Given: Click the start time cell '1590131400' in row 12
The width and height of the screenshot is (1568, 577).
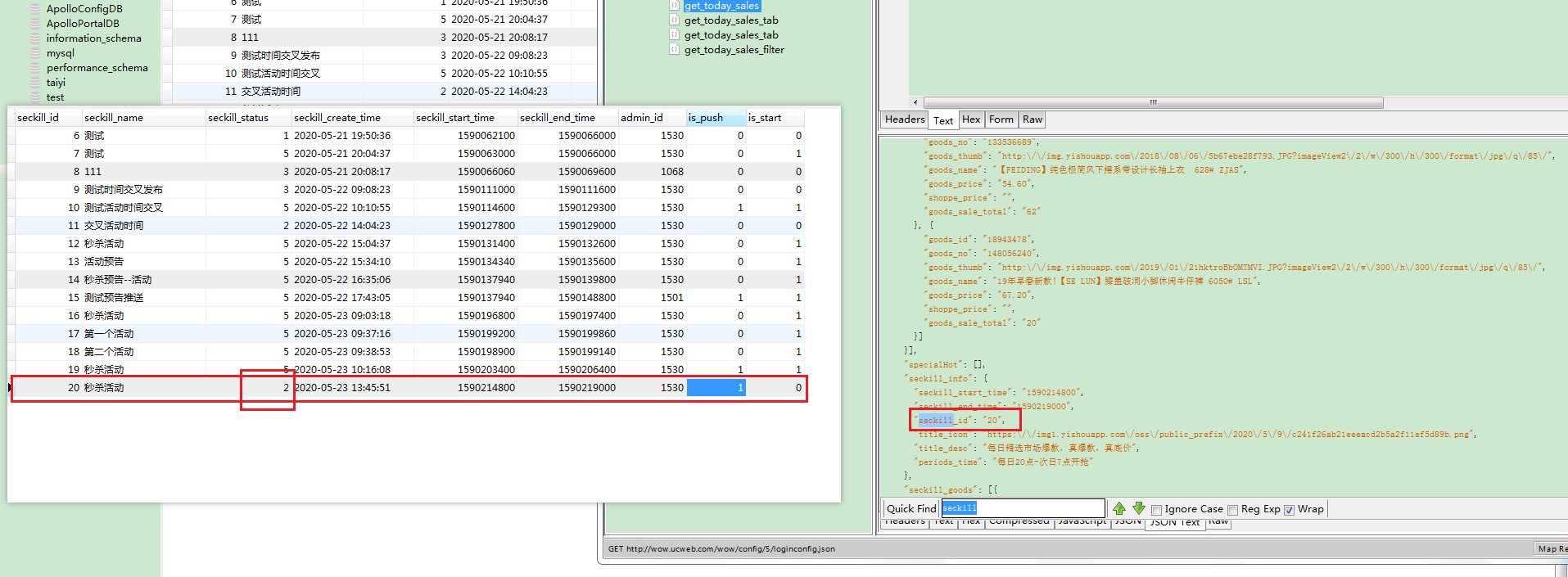Looking at the screenshot, I should pos(466,244).
